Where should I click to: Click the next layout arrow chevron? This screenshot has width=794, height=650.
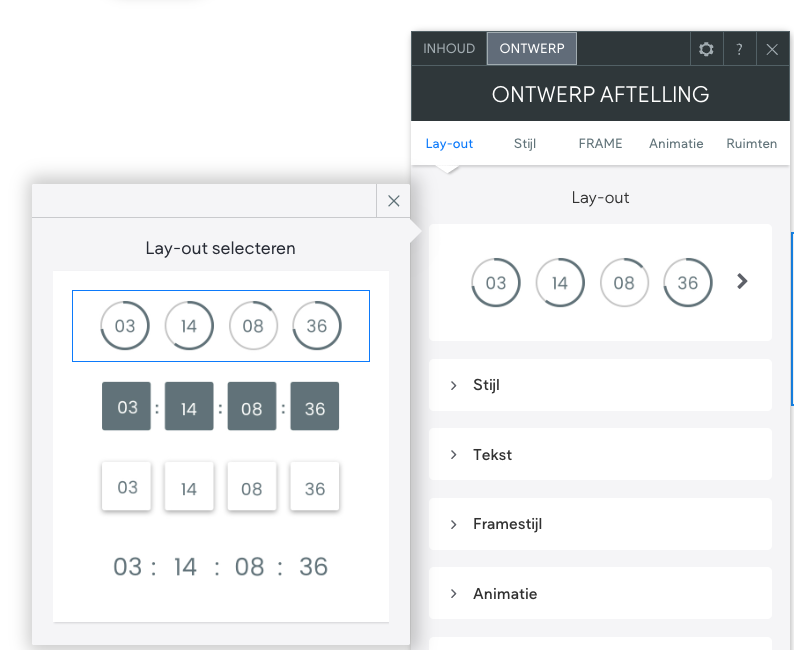[x=742, y=282]
